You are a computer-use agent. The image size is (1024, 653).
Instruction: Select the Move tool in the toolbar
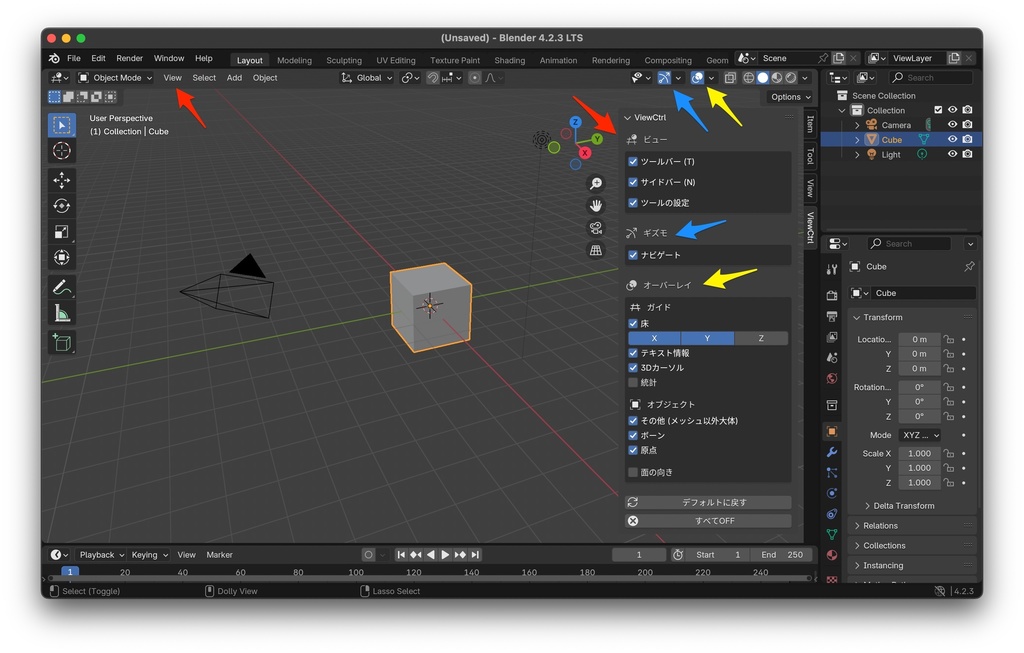tap(61, 181)
